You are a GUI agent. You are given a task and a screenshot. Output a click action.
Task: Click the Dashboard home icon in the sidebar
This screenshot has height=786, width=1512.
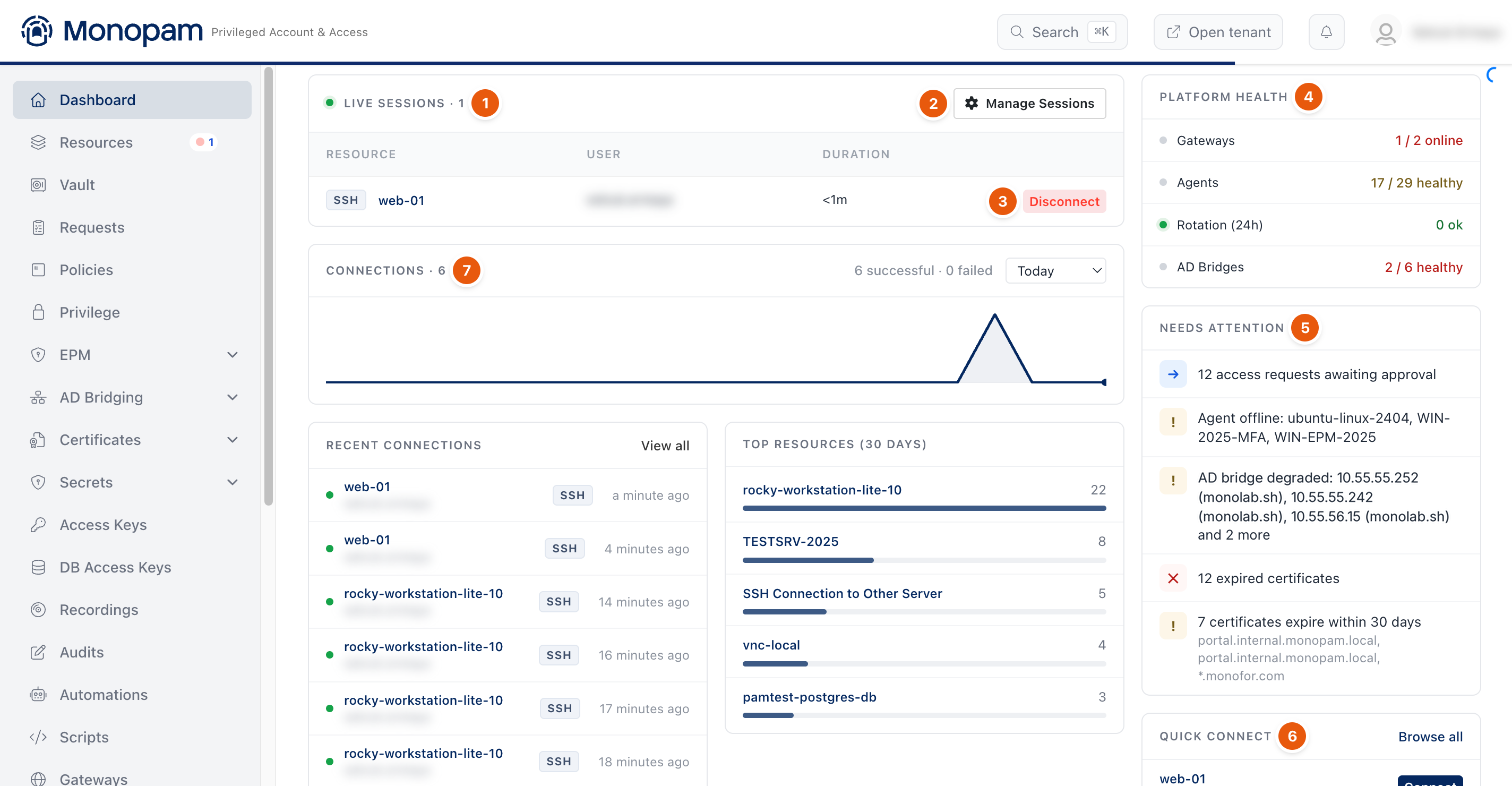click(x=39, y=100)
